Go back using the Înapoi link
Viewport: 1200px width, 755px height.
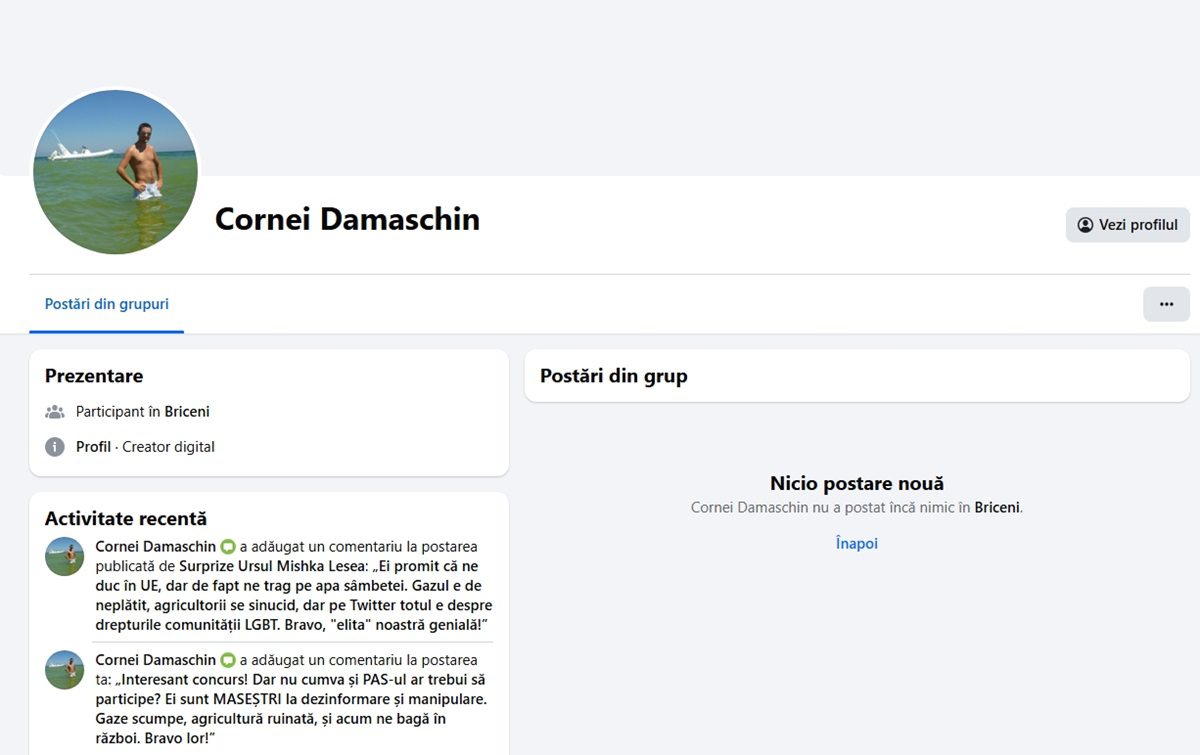tap(857, 544)
